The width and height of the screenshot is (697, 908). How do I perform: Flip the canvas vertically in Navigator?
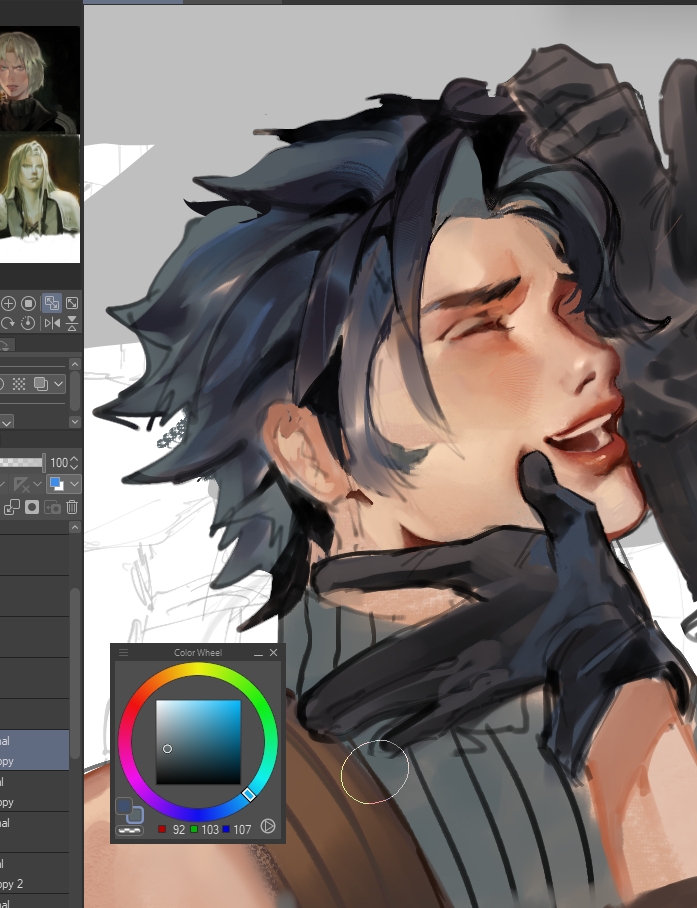pos(72,323)
